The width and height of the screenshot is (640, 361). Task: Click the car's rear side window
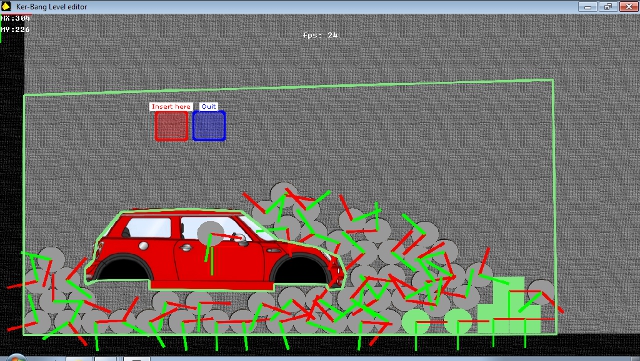(149, 227)
